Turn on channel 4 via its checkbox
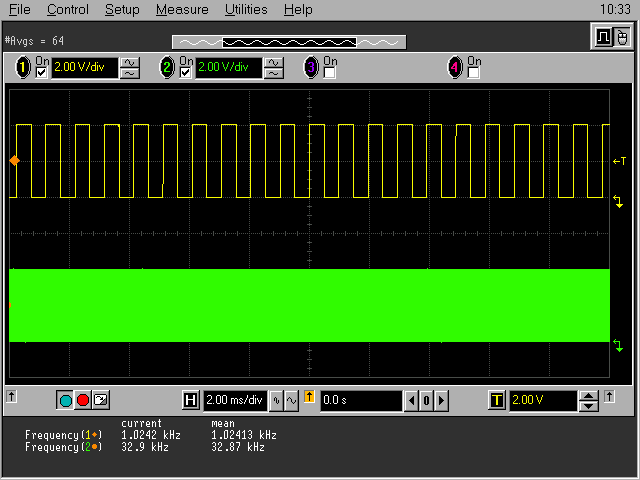The width and height of the screenshot is (640, 480). (474, 73)
